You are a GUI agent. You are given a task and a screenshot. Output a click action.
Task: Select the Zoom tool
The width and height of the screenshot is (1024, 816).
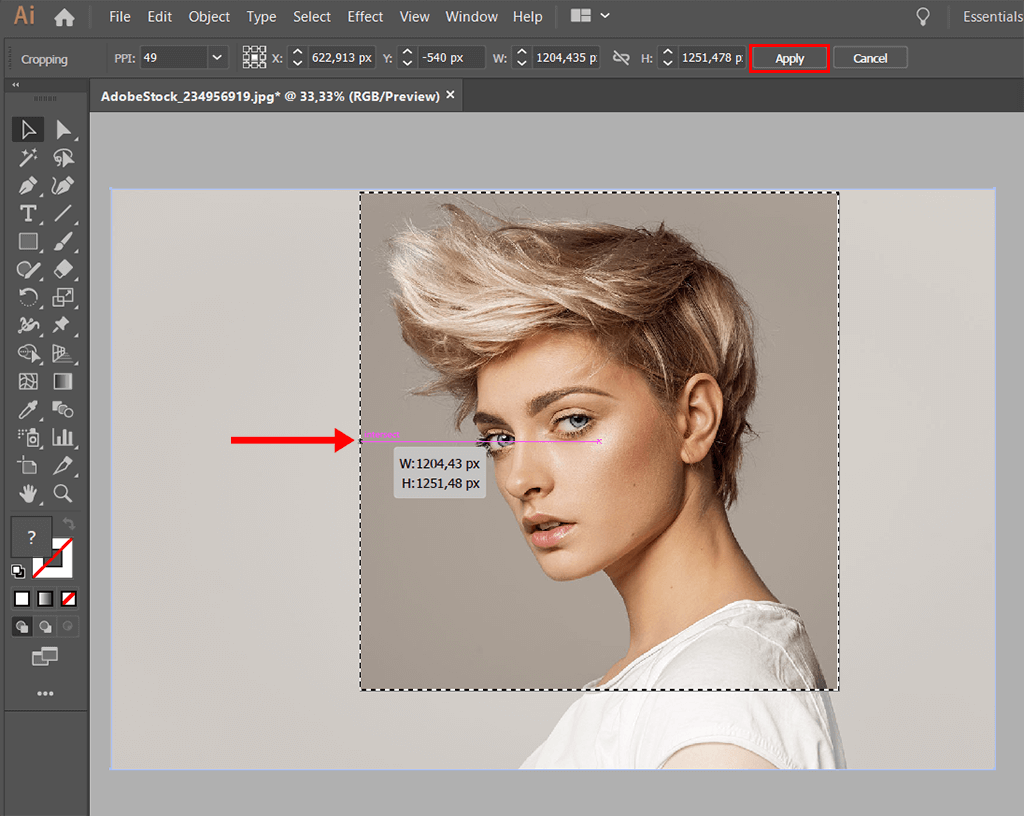64,493
